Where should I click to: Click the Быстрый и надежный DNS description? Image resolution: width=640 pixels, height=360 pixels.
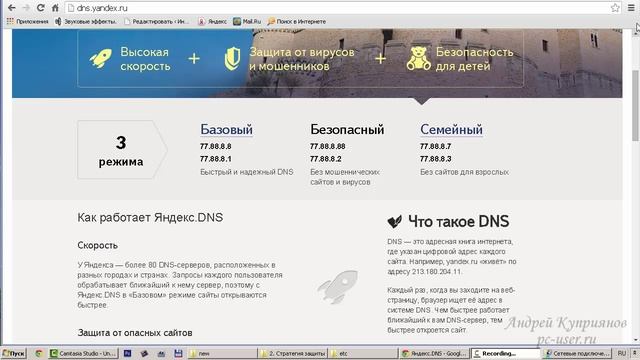click(x=247, y=172)
